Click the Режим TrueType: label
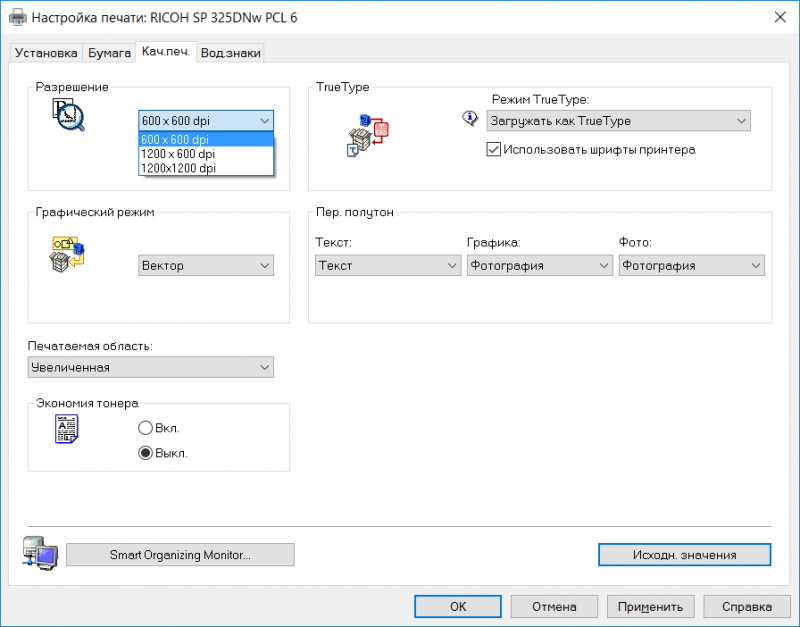Image resolution: width=800 pixels, height=627 pixels. [540, 99]
